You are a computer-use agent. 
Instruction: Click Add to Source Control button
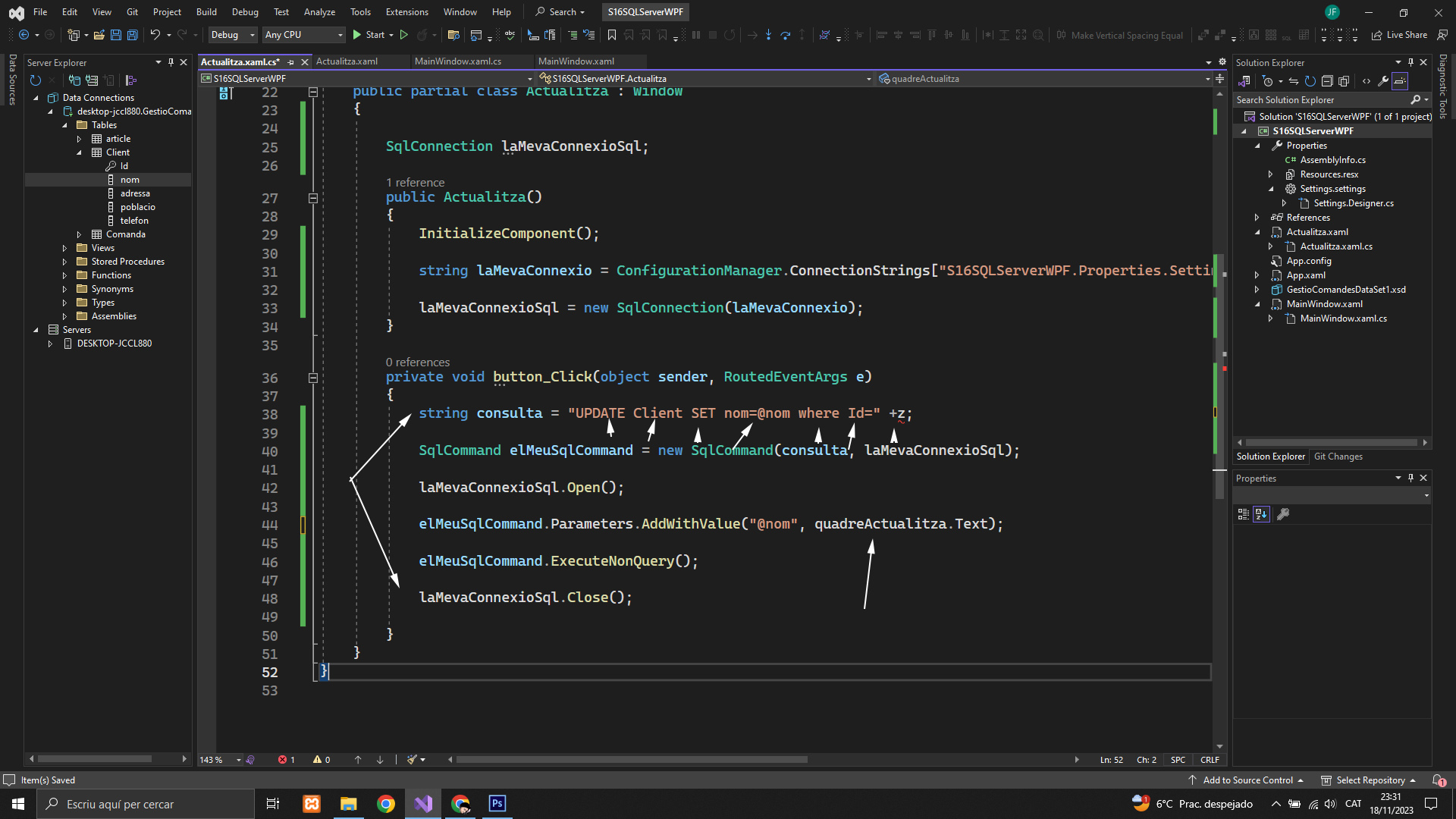coord(1247,780)
